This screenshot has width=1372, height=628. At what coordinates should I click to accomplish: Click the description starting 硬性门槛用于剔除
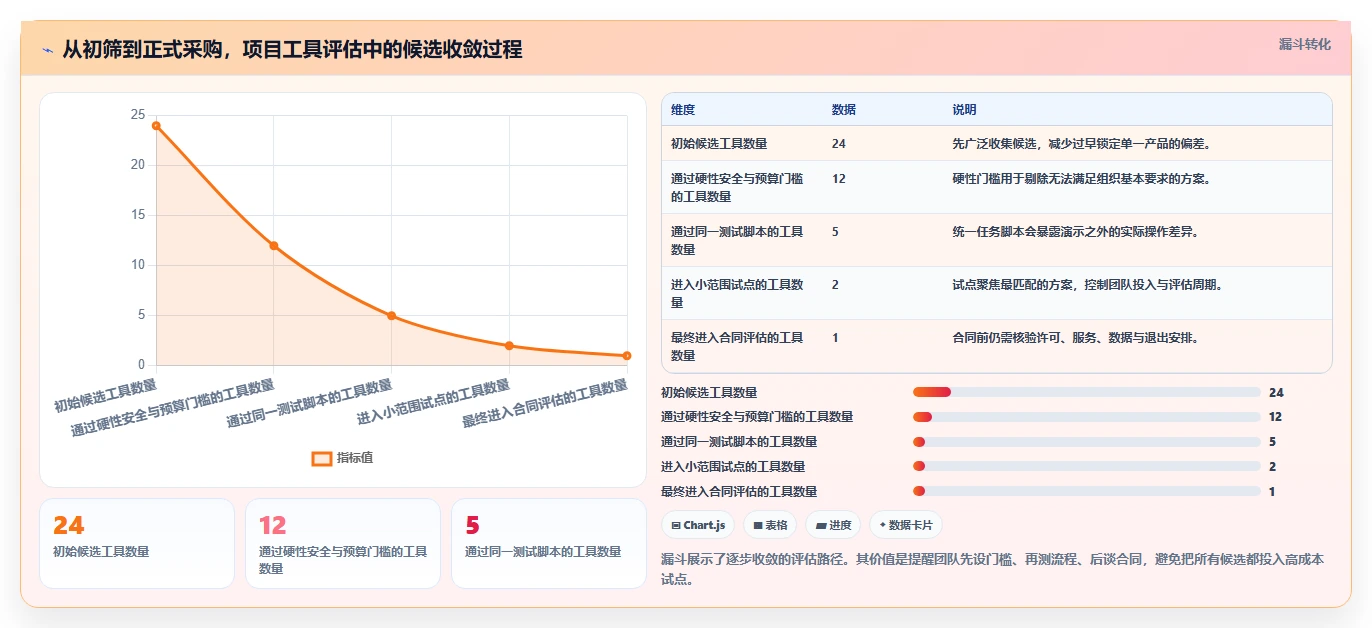[1082, 178]
